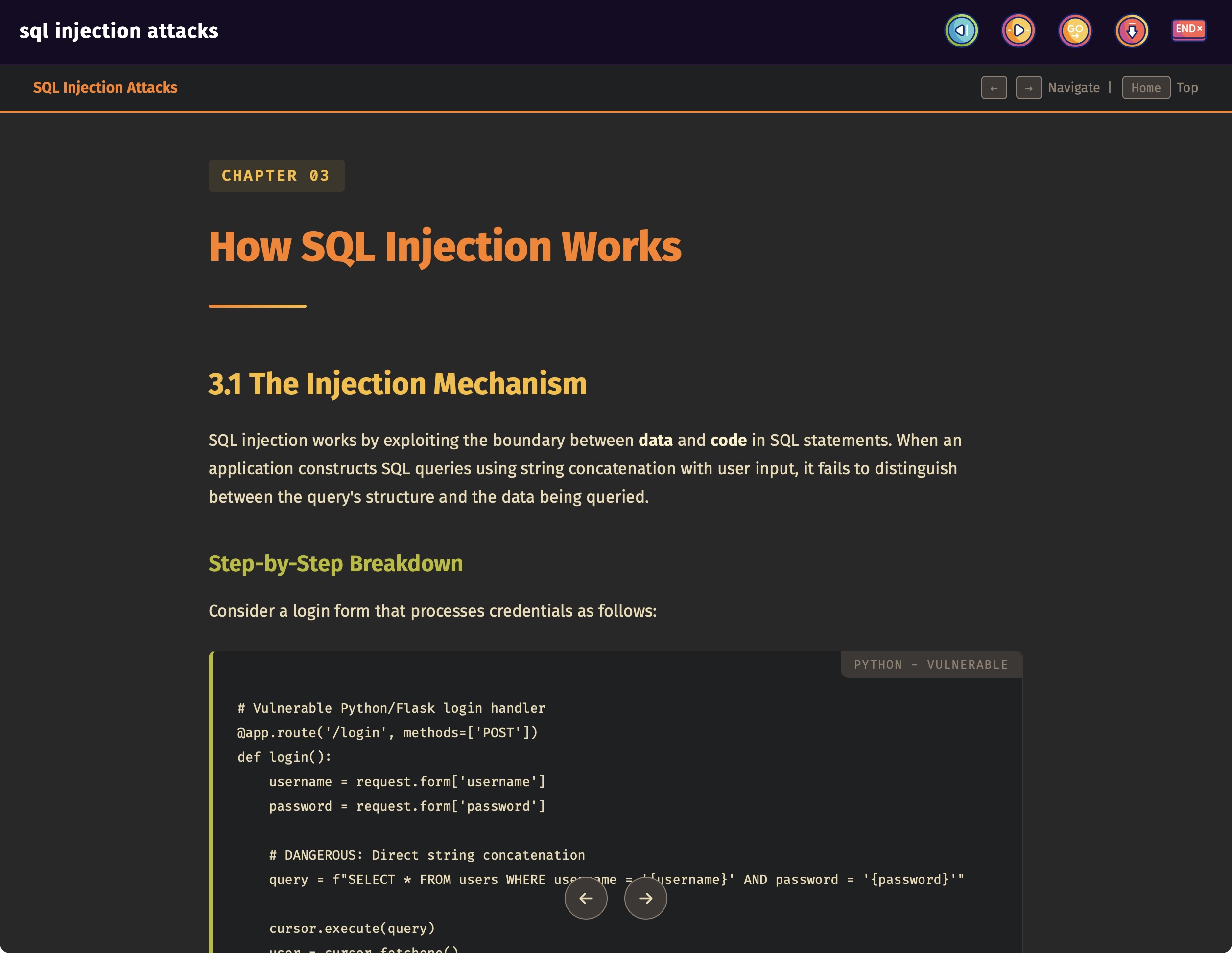Image resolution: width=1232 pixels, height=953 pixels.
Task: Click the sql injection attacks page title
Action: pos(118,30)
